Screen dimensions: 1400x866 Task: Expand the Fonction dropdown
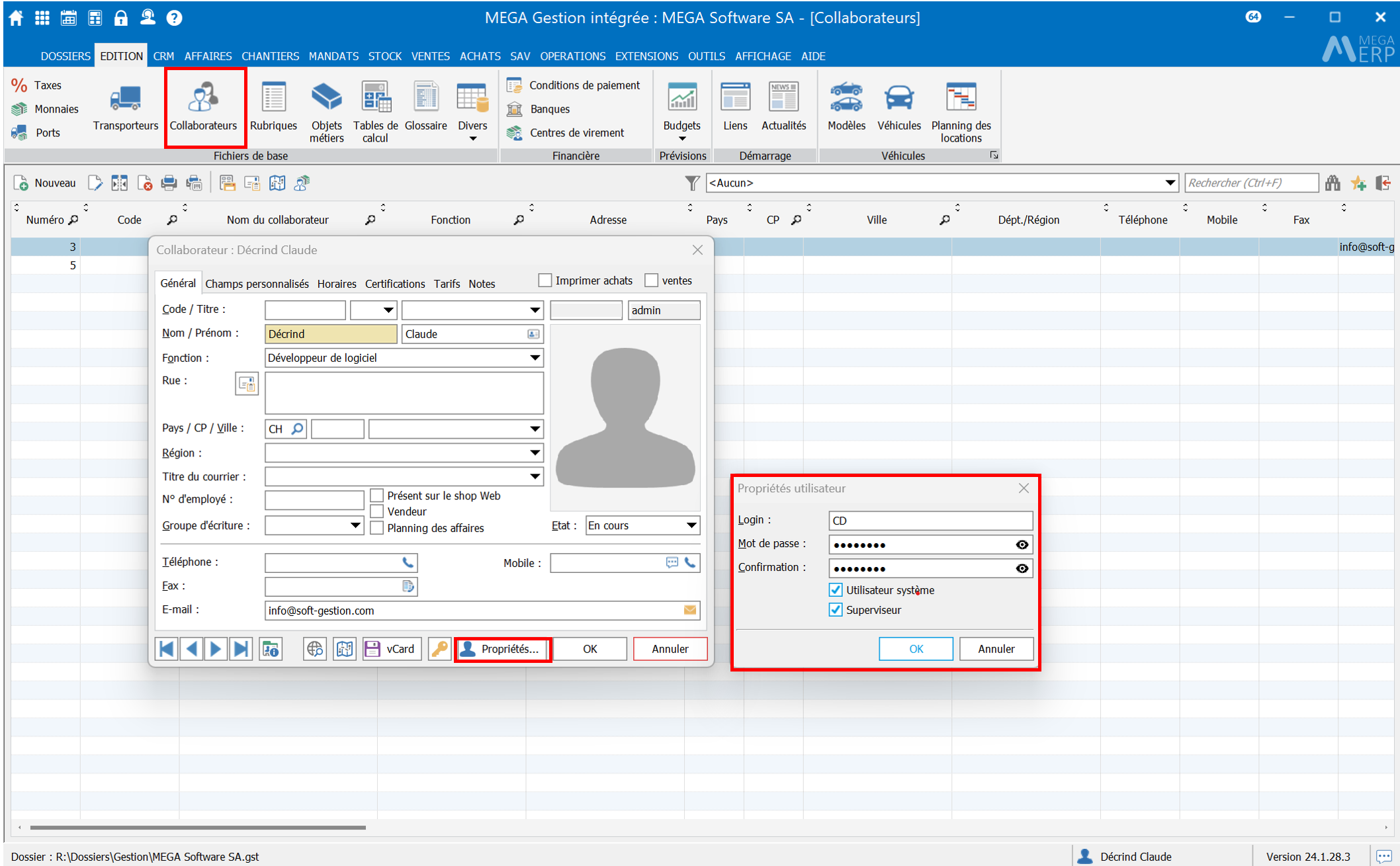pos(535,358)
